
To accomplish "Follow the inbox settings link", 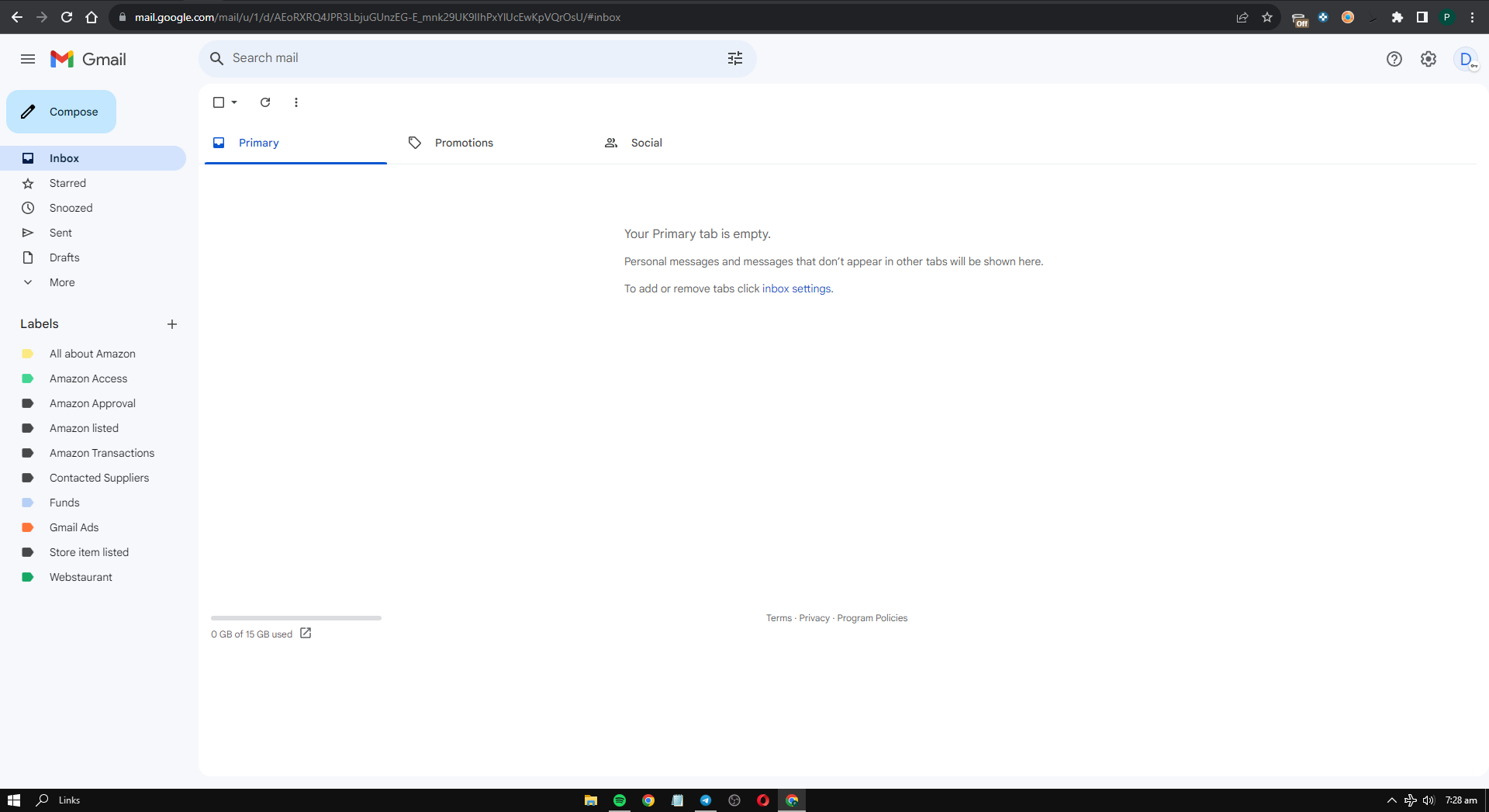I will [796, 289].
